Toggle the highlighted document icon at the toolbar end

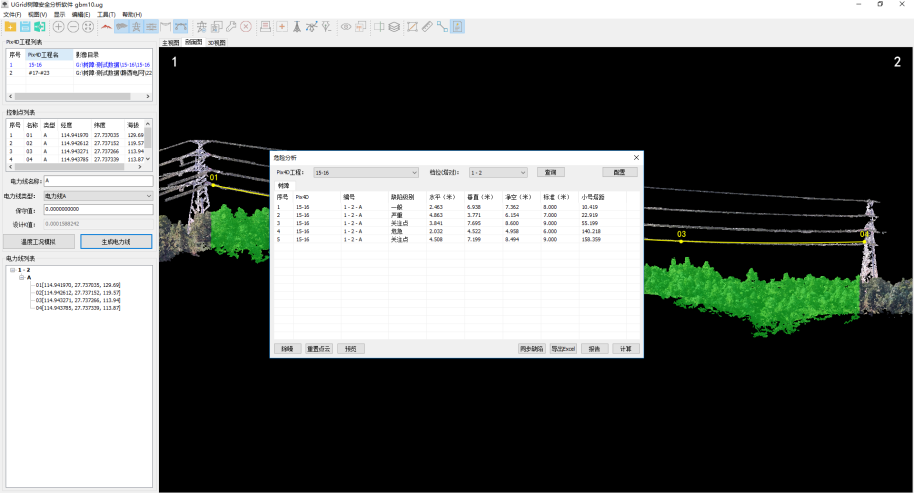pyautogui.click(x=458, y=27)
